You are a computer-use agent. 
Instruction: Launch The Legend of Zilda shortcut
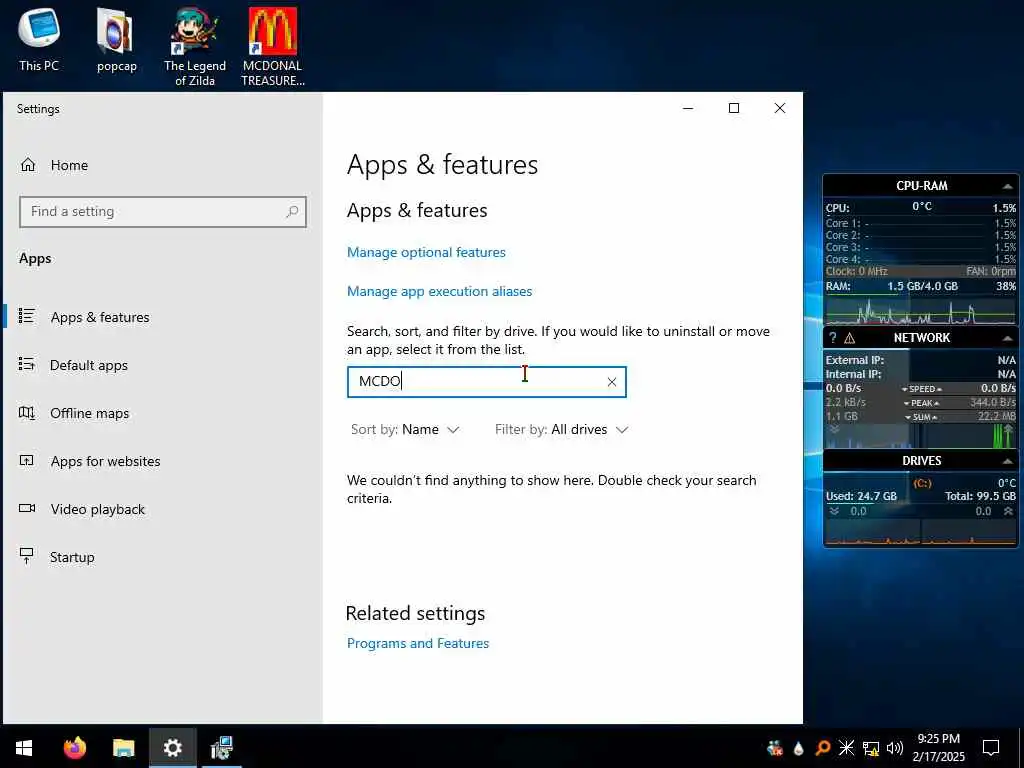coord(195,47)
